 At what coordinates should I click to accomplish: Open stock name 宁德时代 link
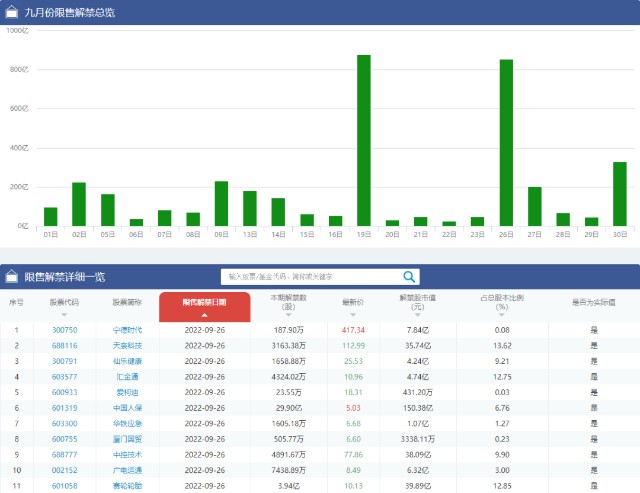pos(127,330)
